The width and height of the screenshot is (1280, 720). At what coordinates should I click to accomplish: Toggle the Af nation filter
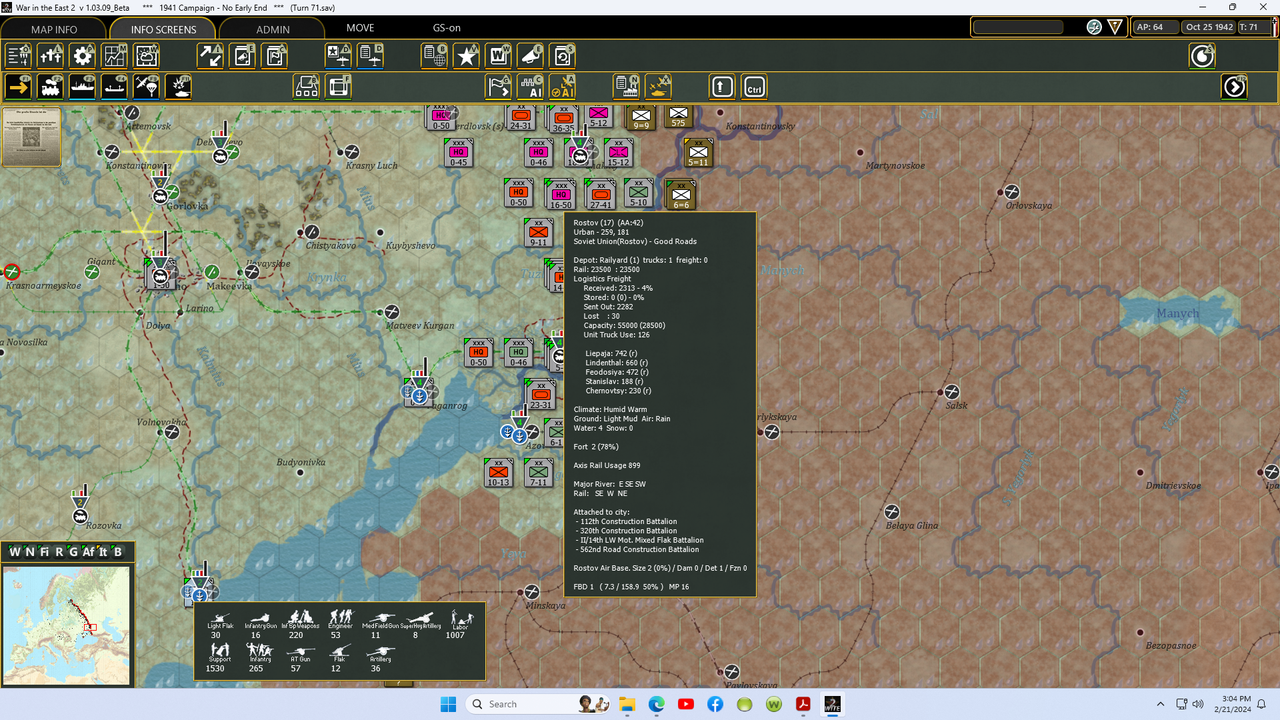coord(89,552)
